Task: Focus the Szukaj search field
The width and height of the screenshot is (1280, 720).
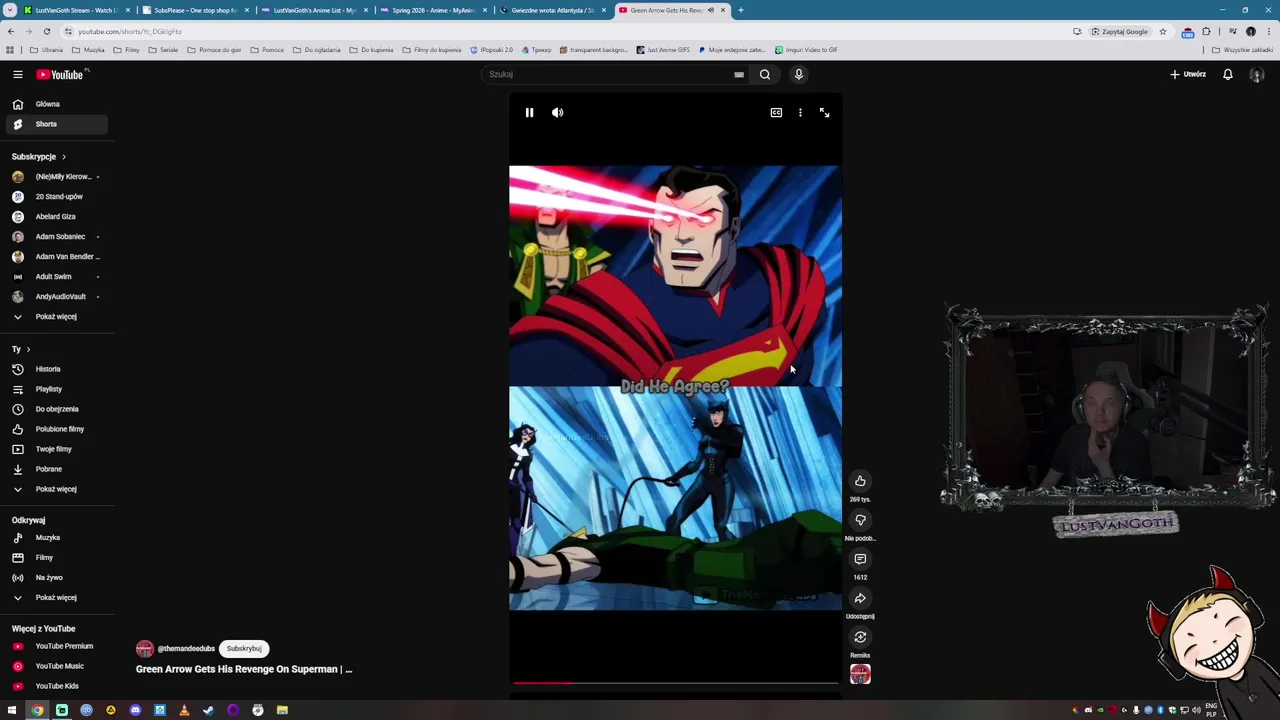Action: 610,74
